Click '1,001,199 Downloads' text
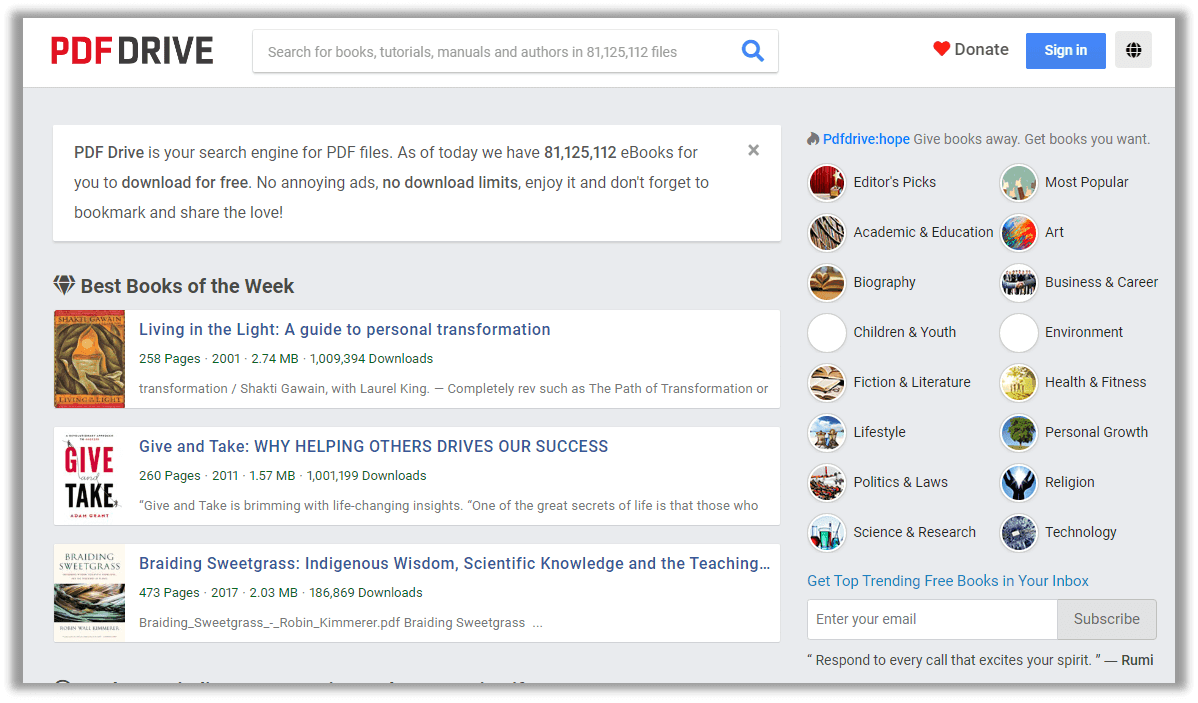 [x=367, y=475]
